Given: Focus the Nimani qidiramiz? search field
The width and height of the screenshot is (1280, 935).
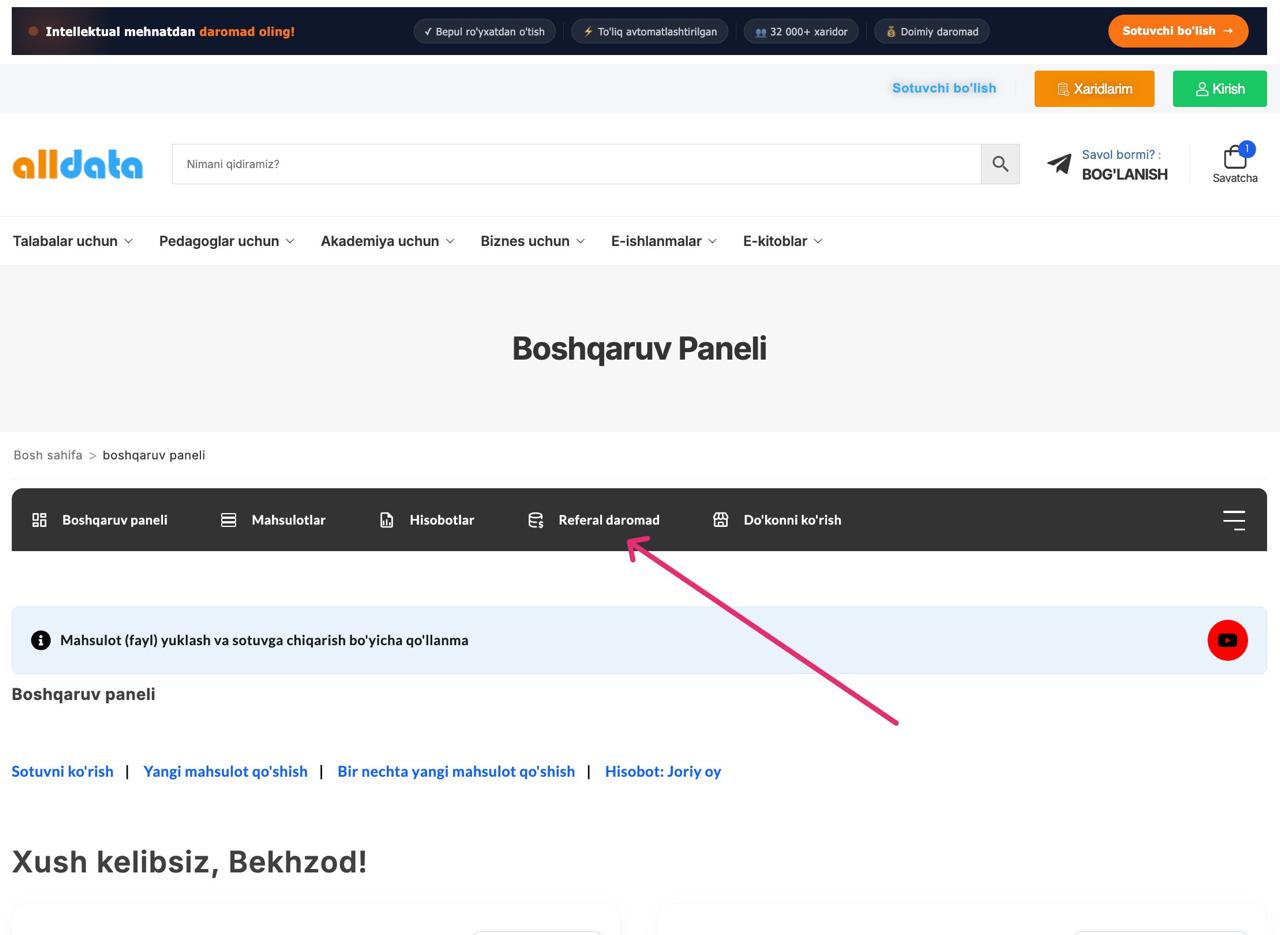Looking at the screenshot, I should tap(576, 164).
